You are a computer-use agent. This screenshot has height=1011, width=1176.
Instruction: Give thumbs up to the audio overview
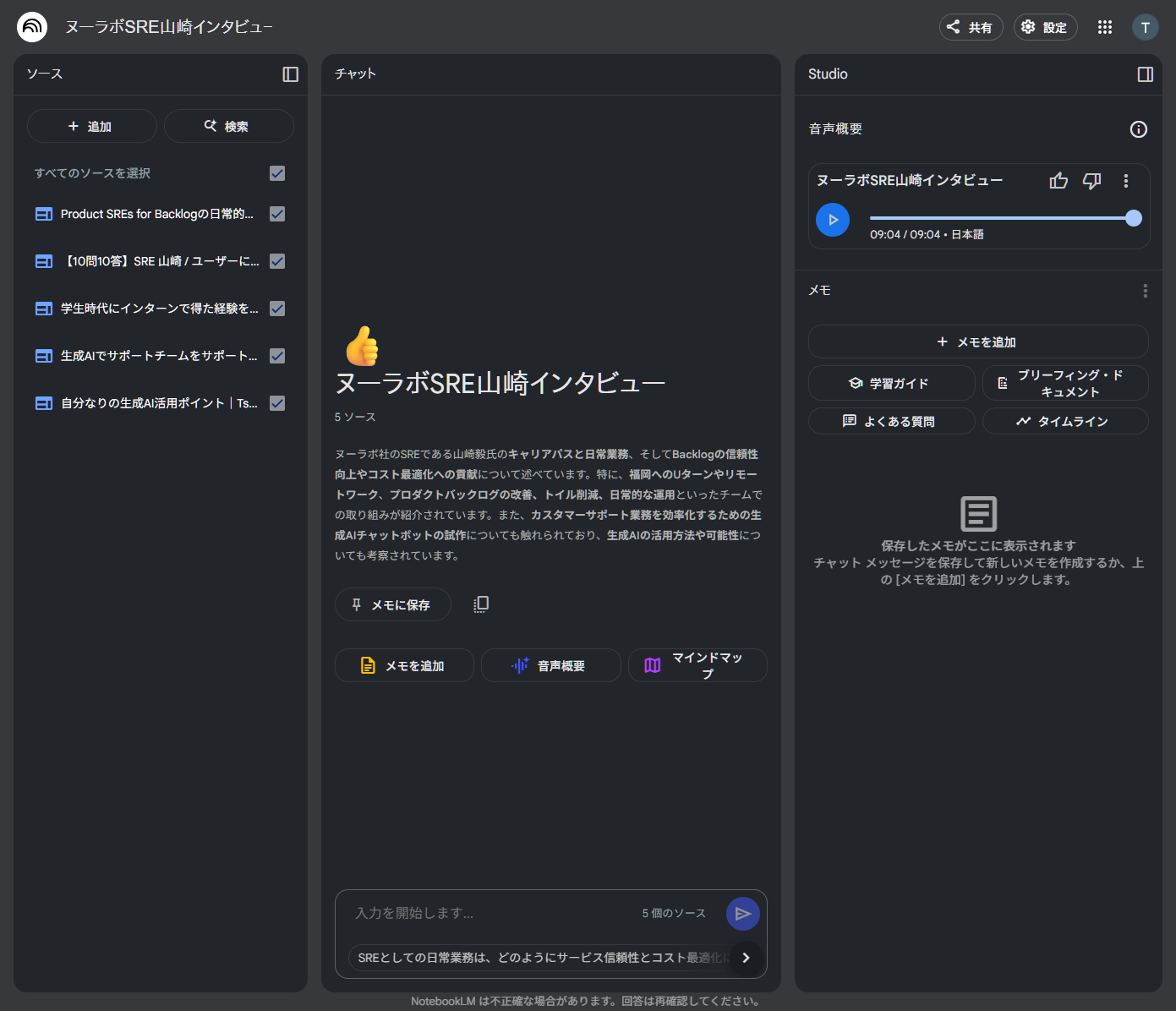click(x=1058, y=181)
